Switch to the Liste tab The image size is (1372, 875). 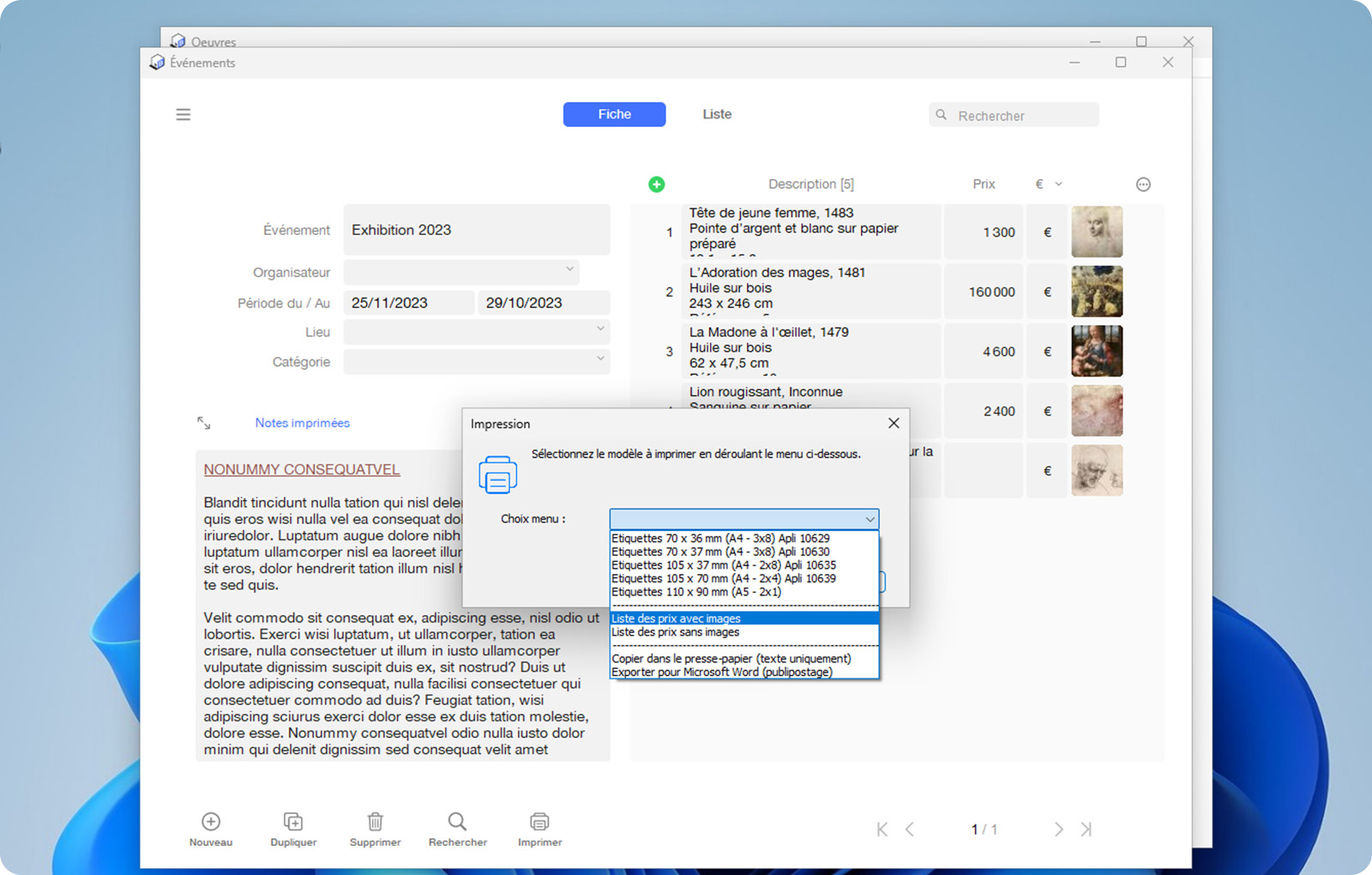[717, 114]
